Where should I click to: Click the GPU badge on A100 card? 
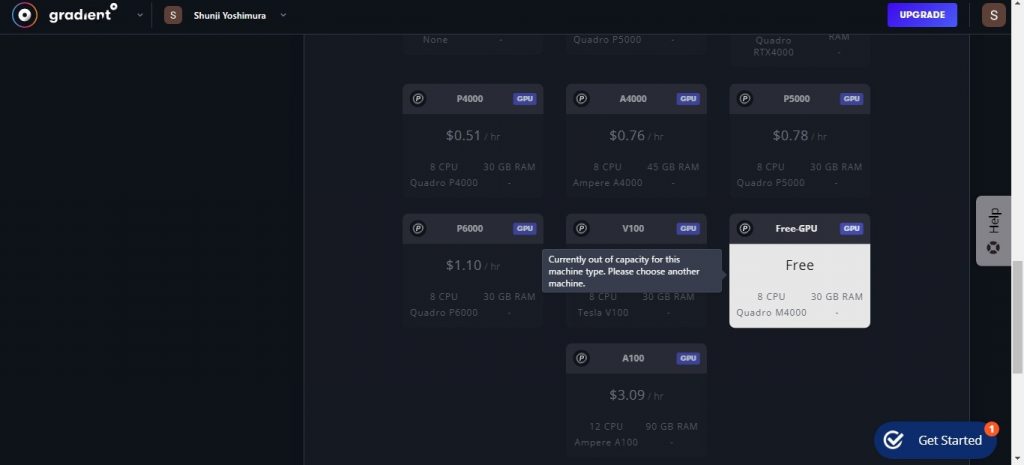coord(688,358)
